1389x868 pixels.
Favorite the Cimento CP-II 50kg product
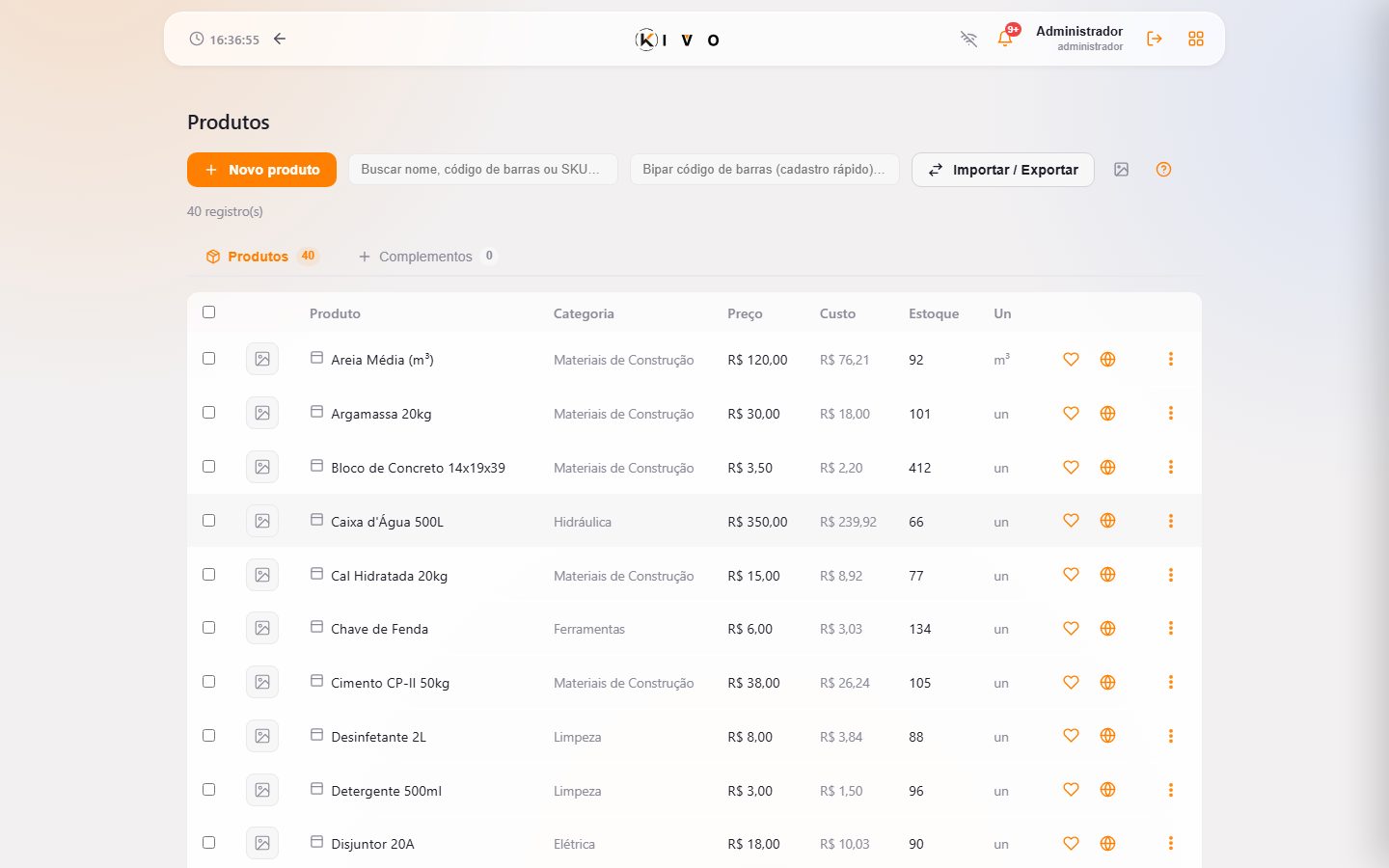[1071, 682]
